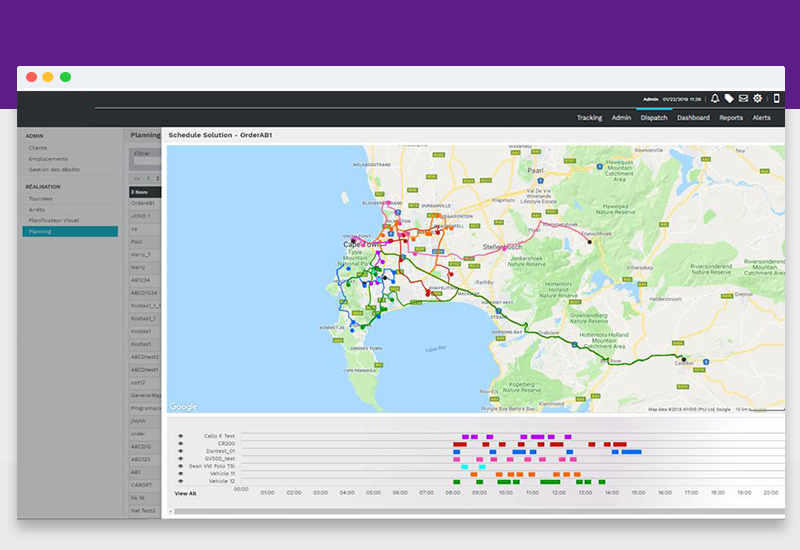Click the 15:00 blue Dantest_01 timeline block
This screenshot has width=800, height=550.
point(632,452)
